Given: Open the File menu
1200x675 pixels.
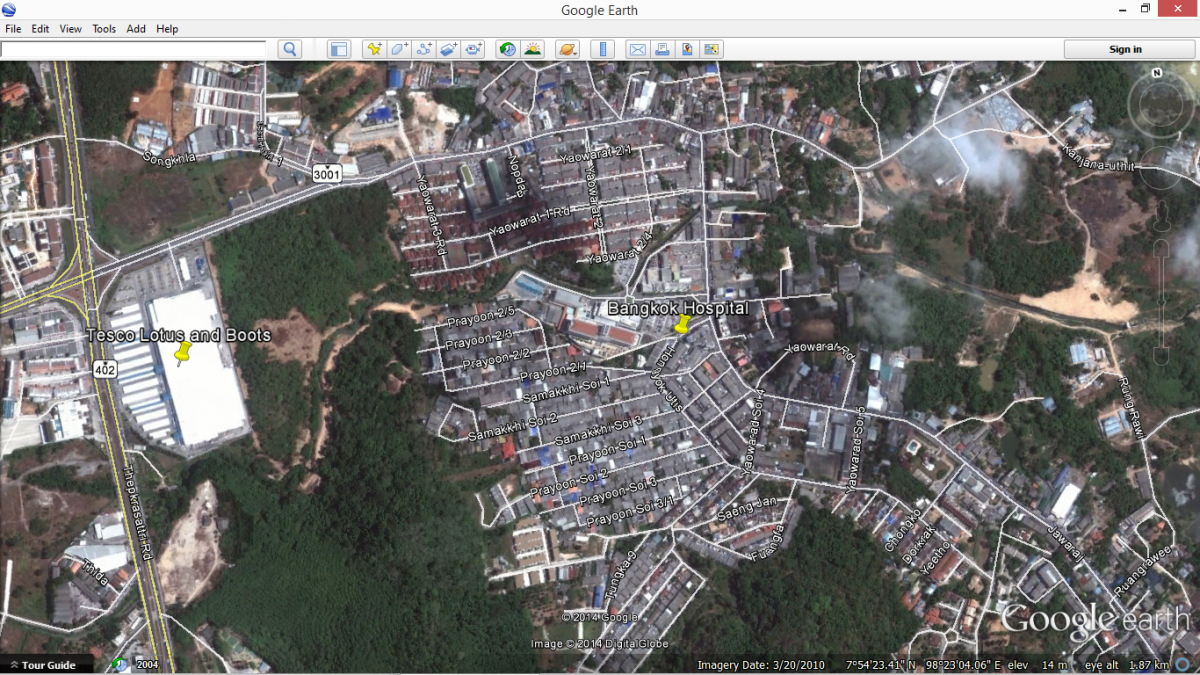Looking at the screenshot, I should pyautogui.click(x=13, y=29).
